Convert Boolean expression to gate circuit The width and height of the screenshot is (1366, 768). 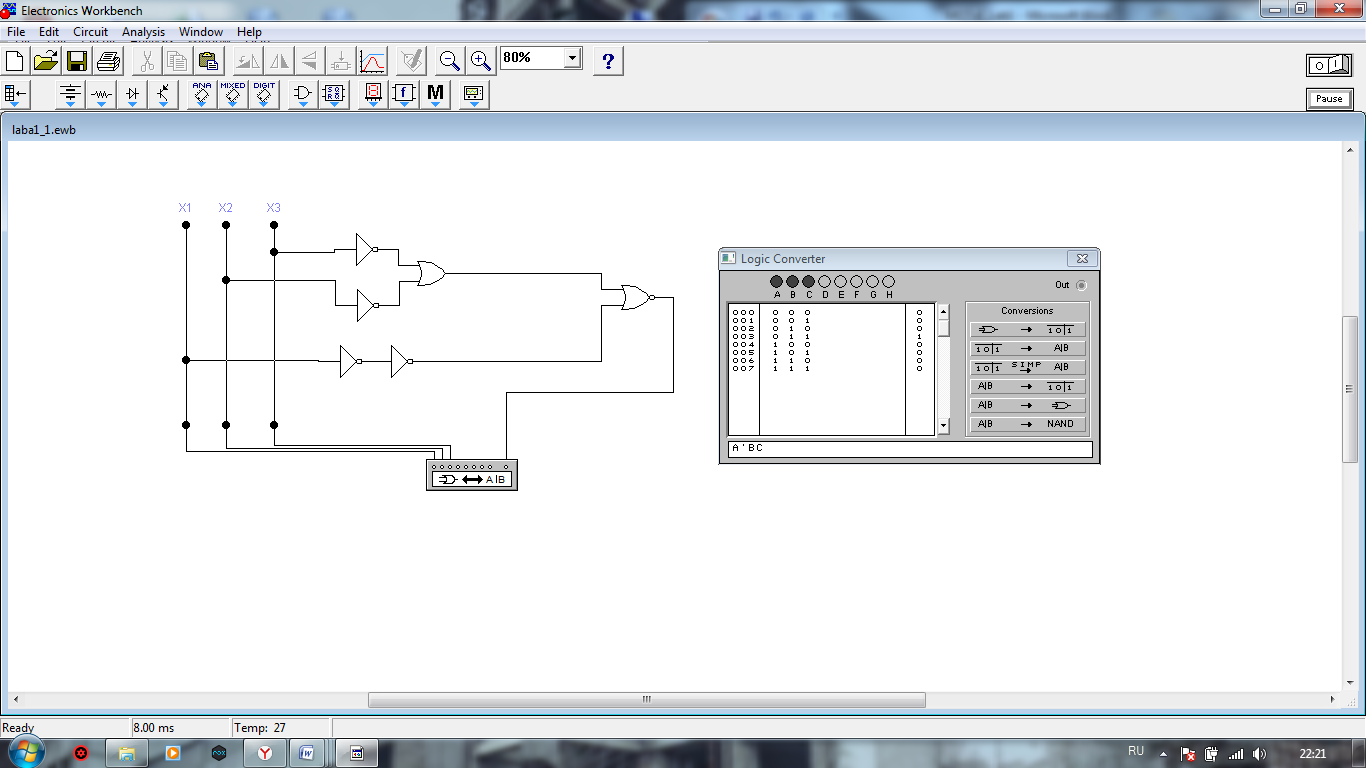coord(1028,405)
